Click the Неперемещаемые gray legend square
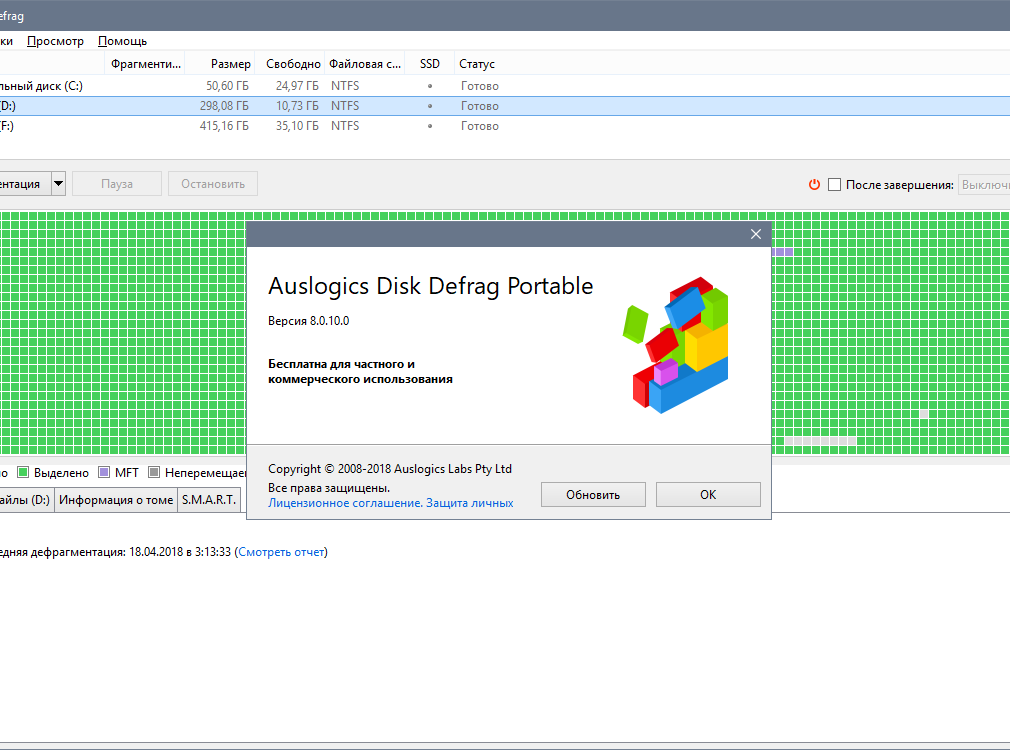The height and width of the screenshot is (750, 1010). [154, 472]
